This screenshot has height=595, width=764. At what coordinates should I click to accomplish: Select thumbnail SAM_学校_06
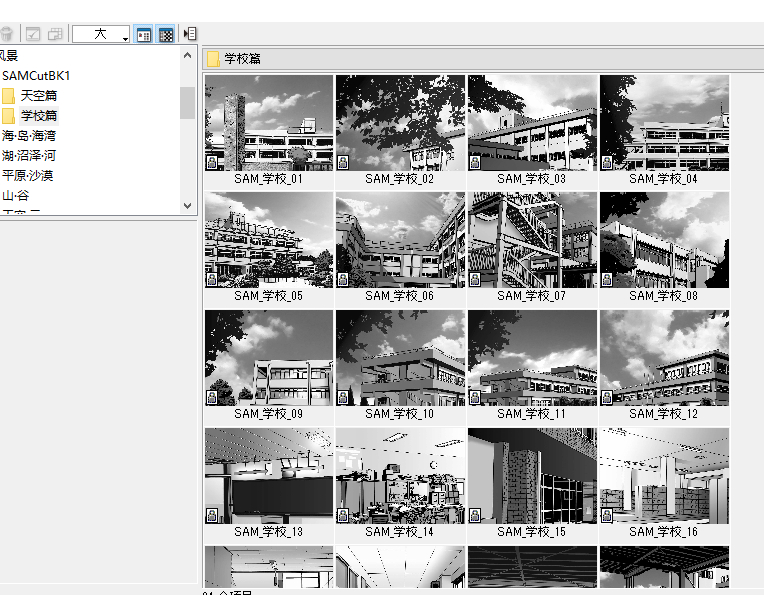pos(400,240)
